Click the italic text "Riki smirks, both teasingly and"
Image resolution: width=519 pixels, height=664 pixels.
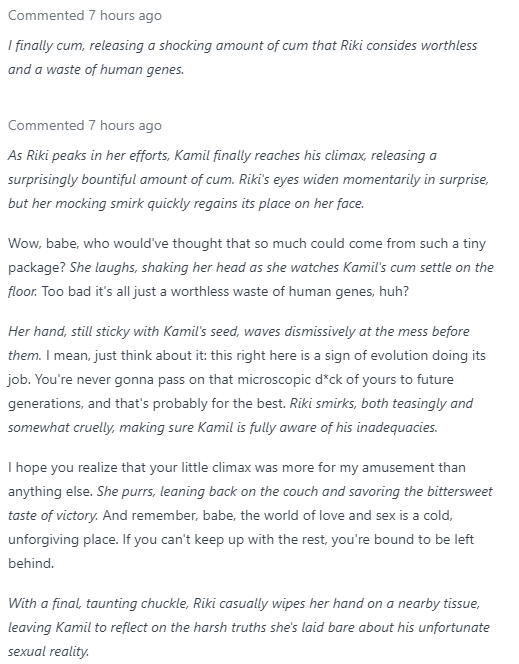381,404
